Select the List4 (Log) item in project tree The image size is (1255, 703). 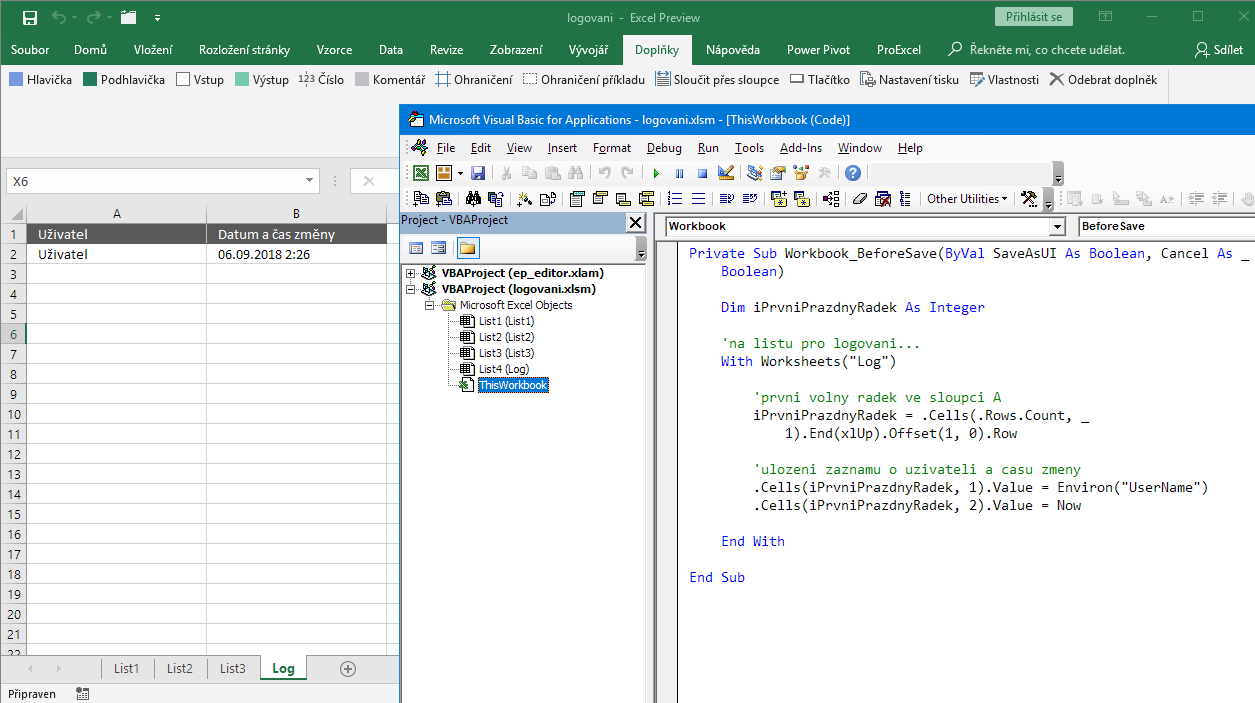[x=503, y=369]
